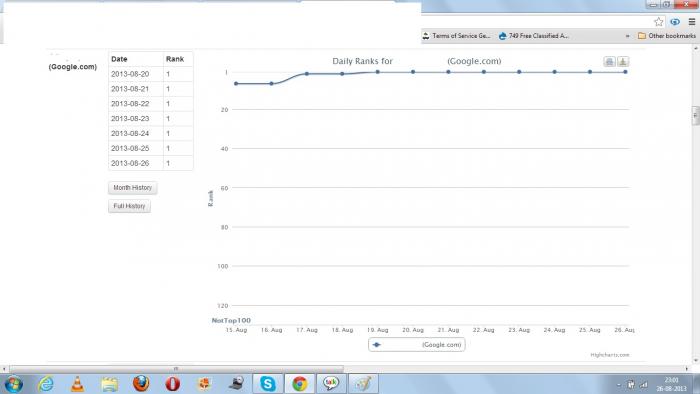Expand the hidden bookmarks overflow chevron
This screenshot has height=394, width=700.
pos(627,36)
